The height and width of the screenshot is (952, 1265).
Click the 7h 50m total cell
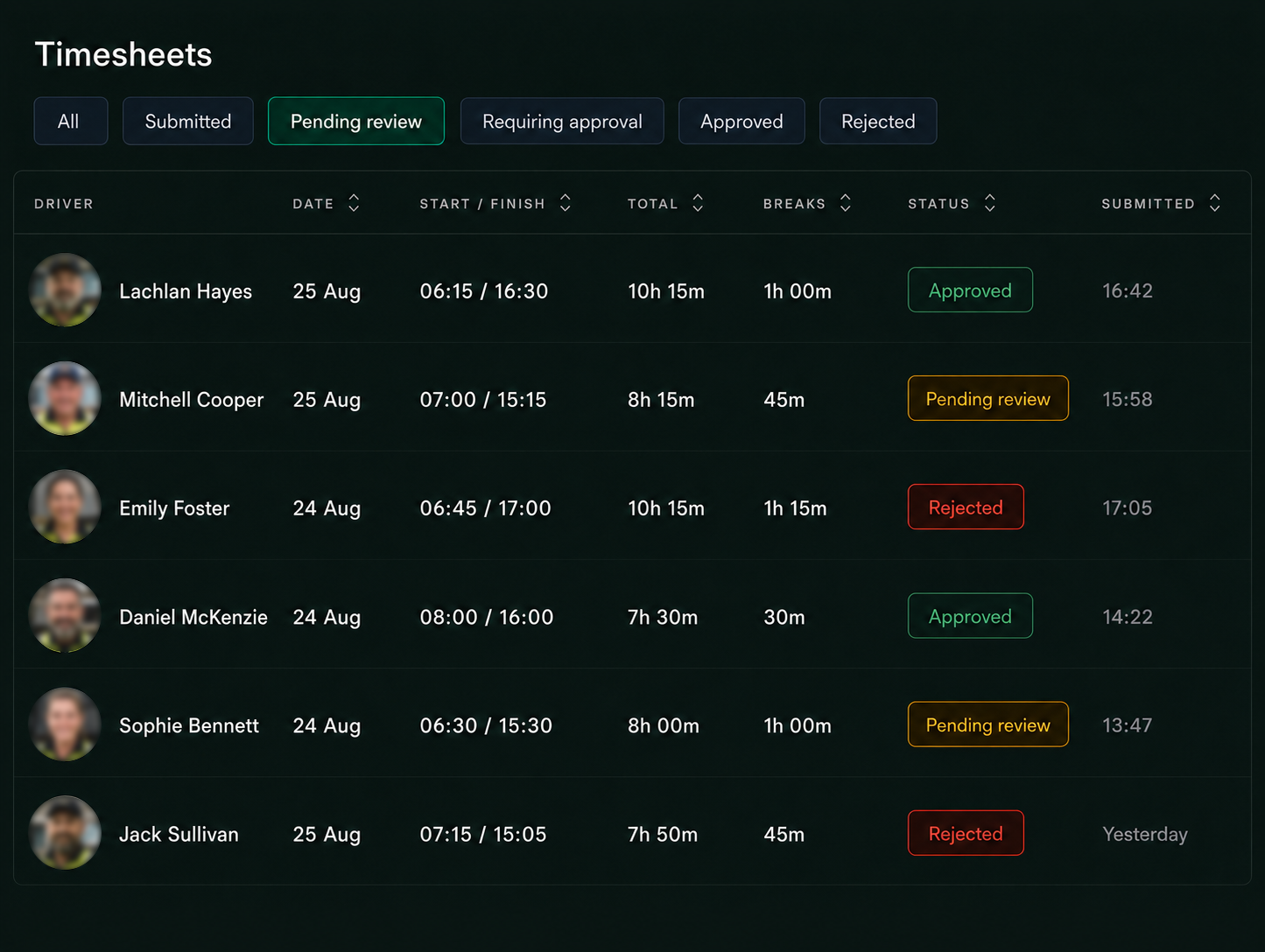coord(663,834)
